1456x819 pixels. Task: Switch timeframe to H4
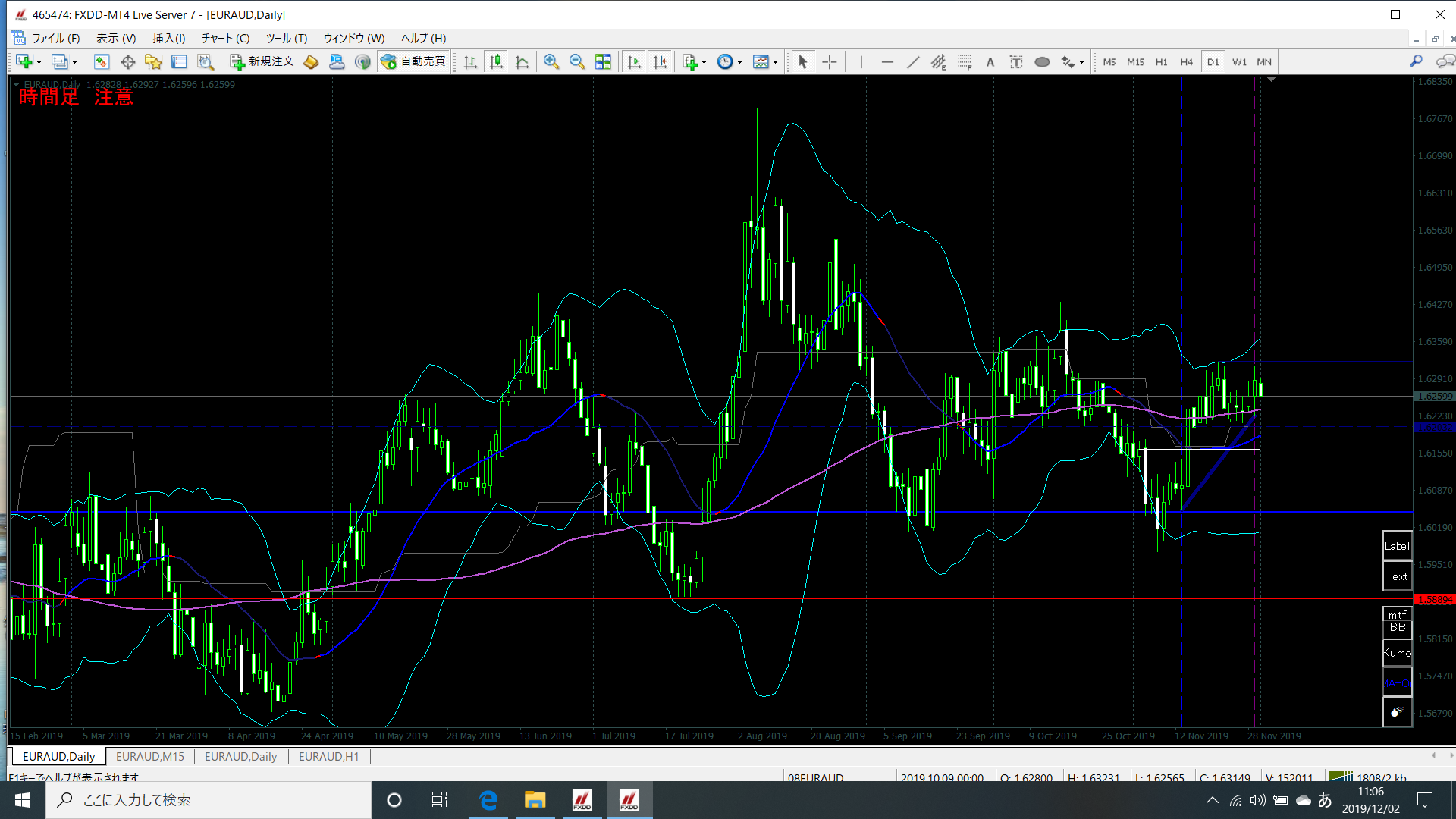(x=1187, y=62)
